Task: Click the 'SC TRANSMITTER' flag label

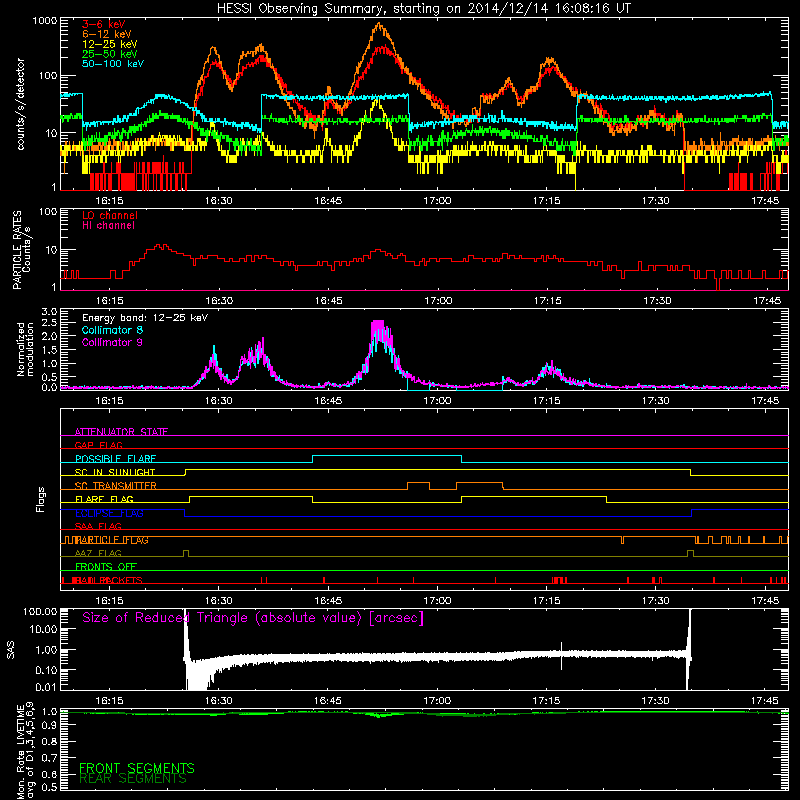Action: click(116, 486)
